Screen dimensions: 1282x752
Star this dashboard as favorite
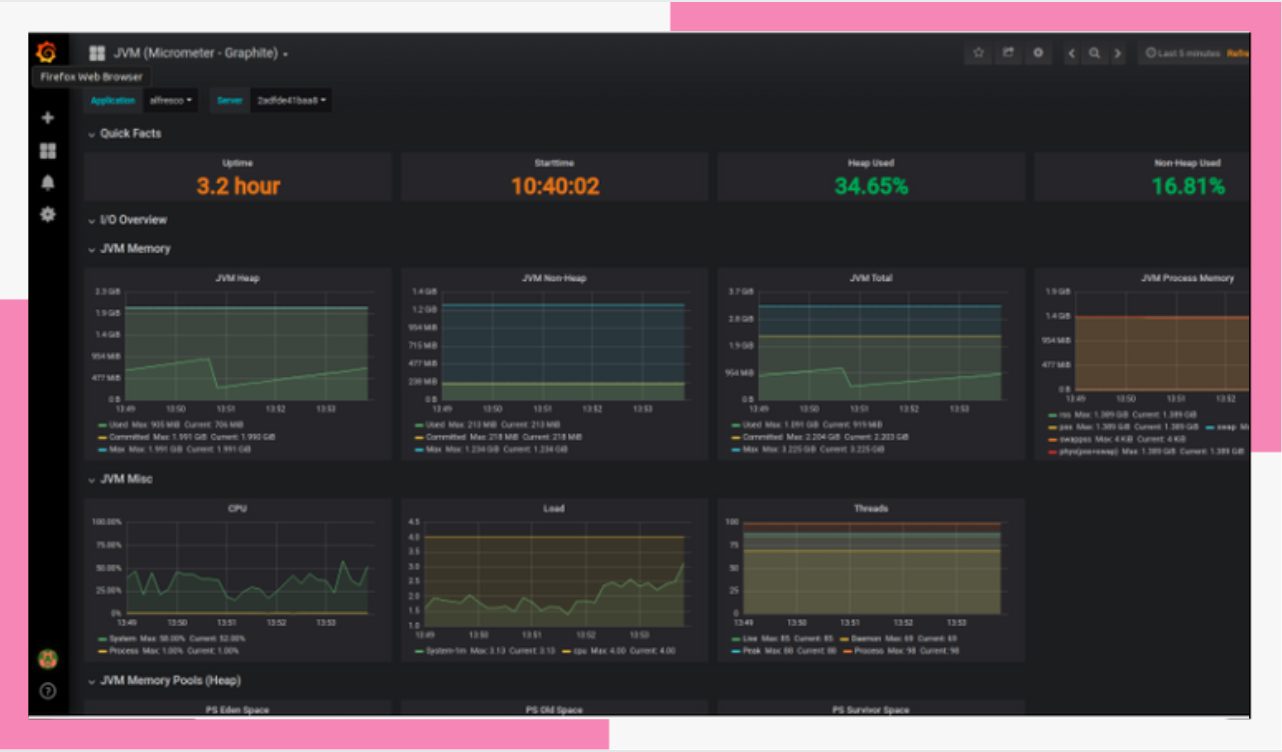979,53
